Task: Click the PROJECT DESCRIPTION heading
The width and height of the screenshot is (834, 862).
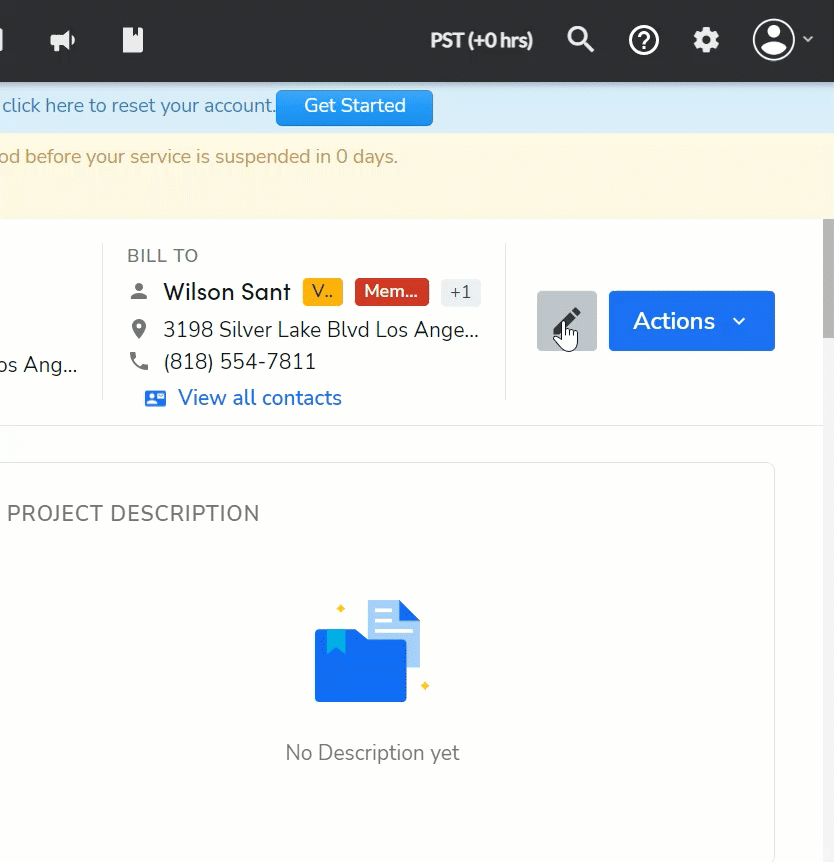Action: pyautogui.click(x=133, y=513)
